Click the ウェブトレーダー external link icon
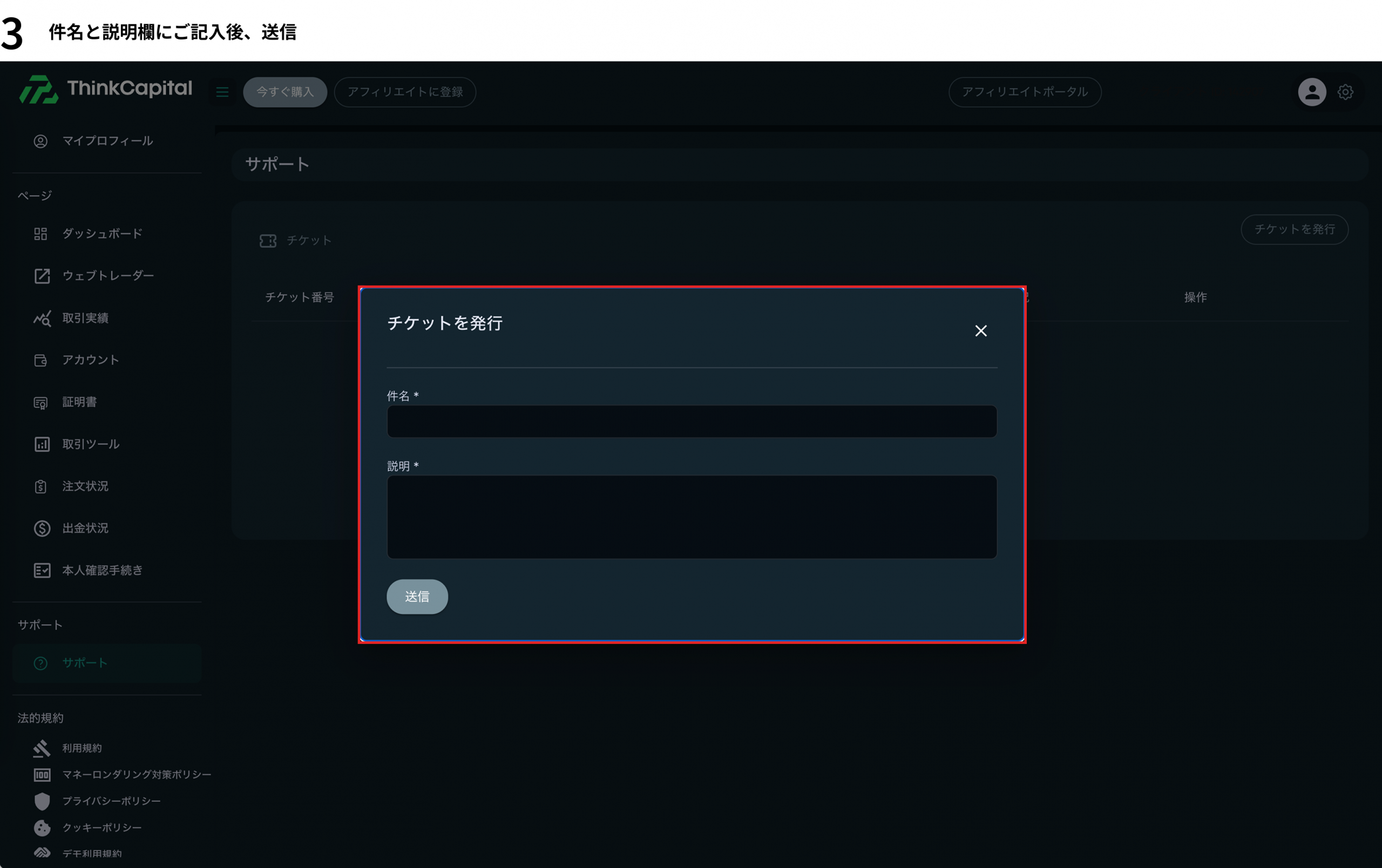Viewport: 1382px width, 868px height. (42, 276)
